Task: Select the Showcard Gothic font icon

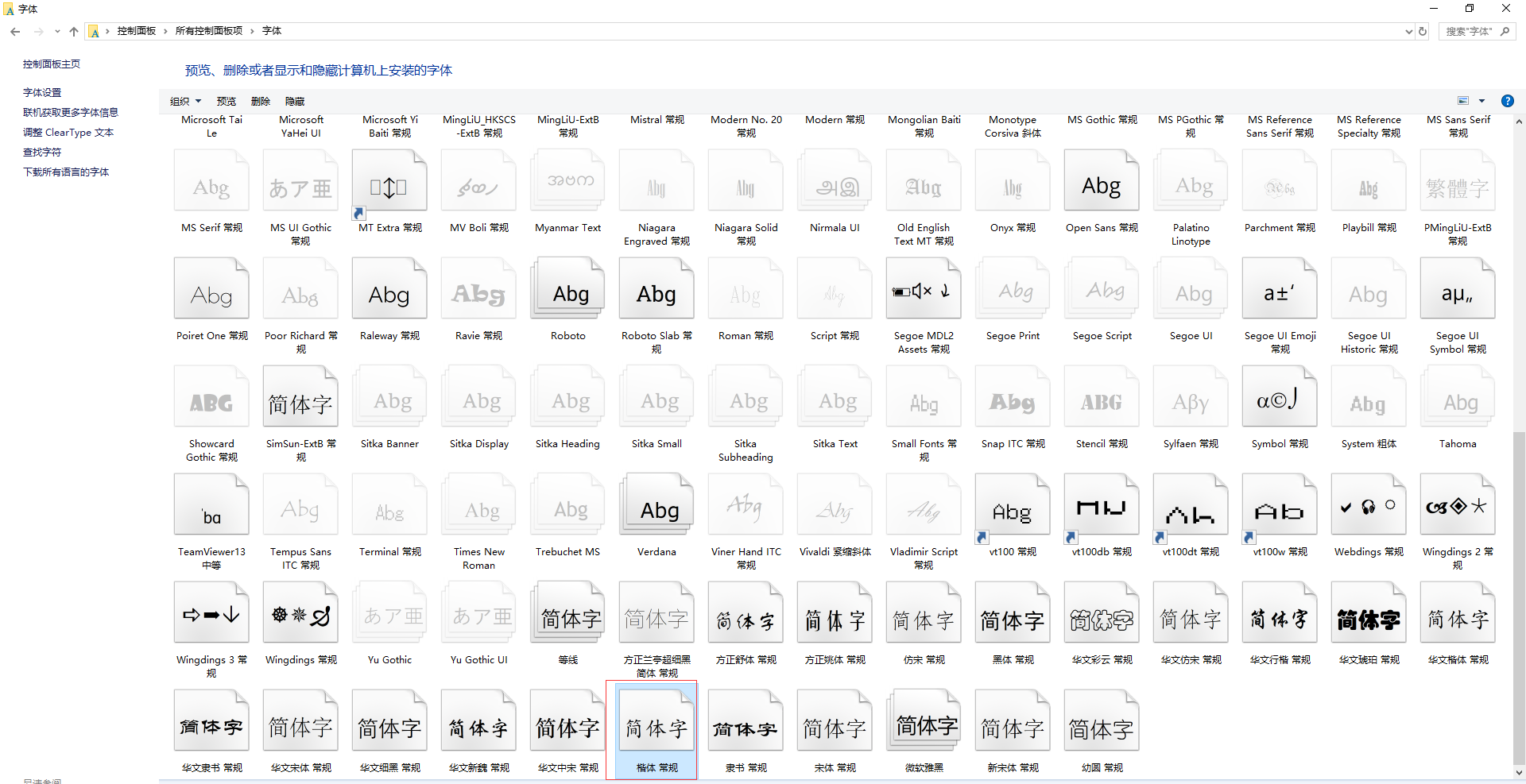Action: coord(211,397)
